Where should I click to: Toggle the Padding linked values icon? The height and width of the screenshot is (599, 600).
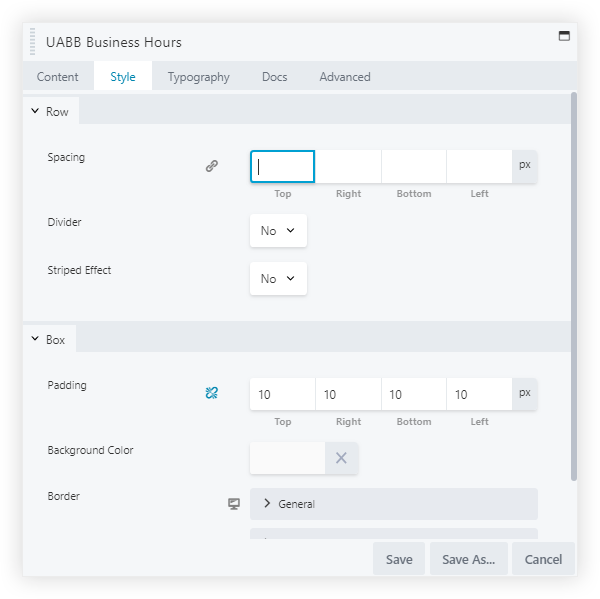point(212,394)
